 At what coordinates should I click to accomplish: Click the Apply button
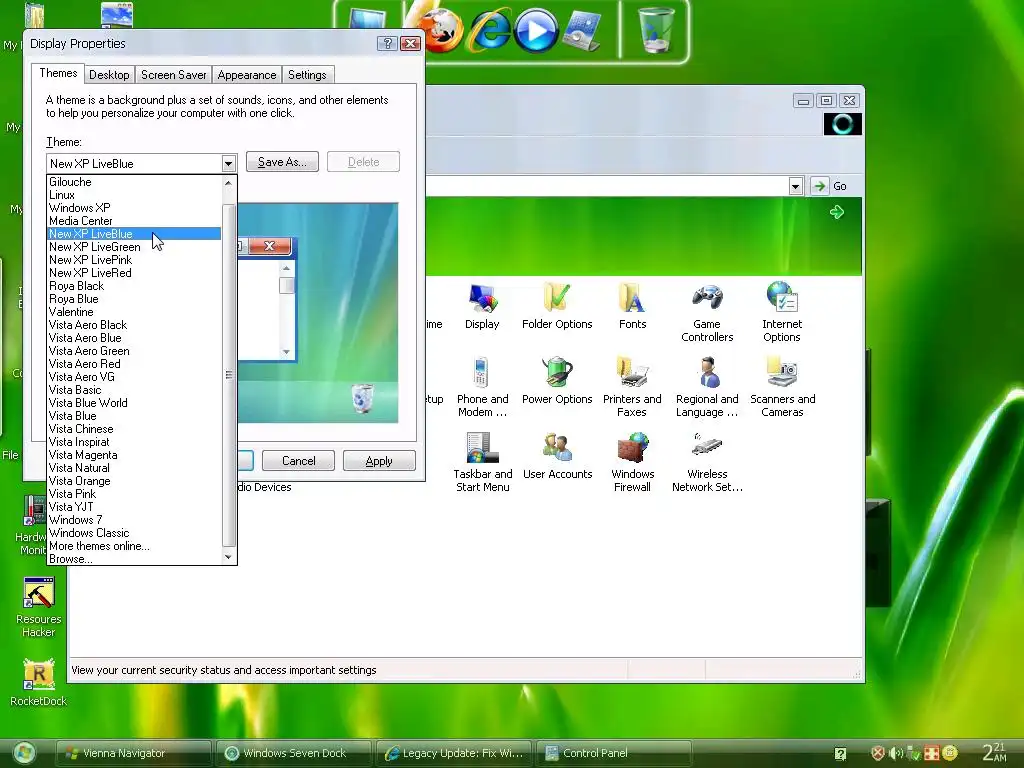pyautogui.click(x=379, y=461)
